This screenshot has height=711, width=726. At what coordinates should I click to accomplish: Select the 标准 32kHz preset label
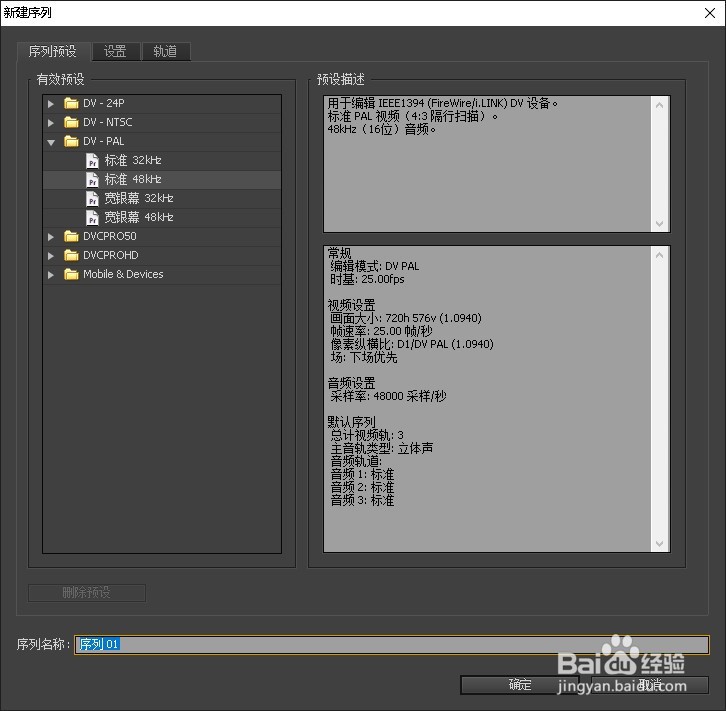(x=133, y=161)
